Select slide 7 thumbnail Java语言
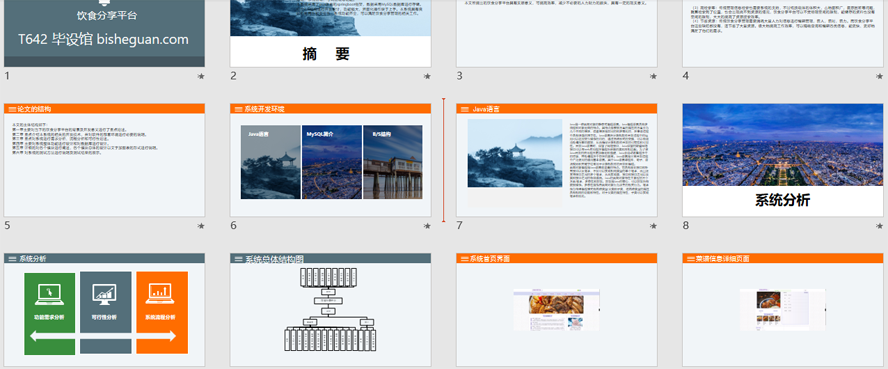888x369 pixels. tap(557, 160)
